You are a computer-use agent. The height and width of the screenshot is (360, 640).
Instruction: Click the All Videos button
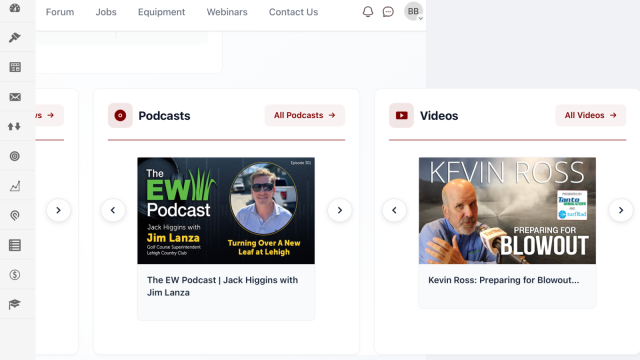tap(591, 116)
